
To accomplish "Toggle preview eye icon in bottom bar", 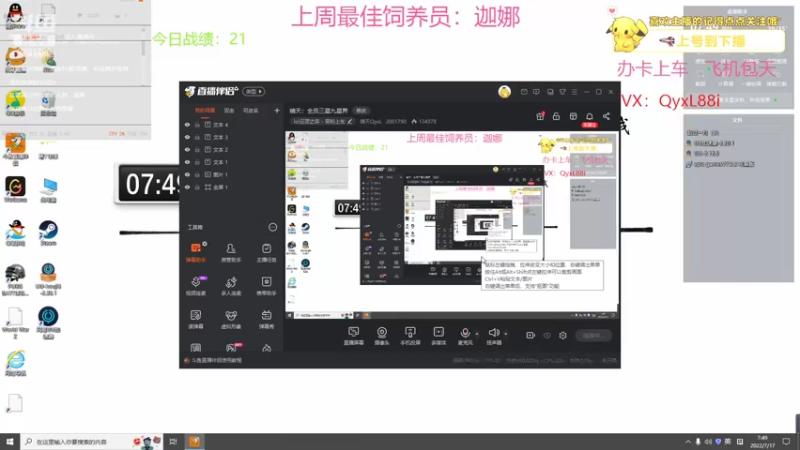I will pyautogui.click(x=547, y=336).
